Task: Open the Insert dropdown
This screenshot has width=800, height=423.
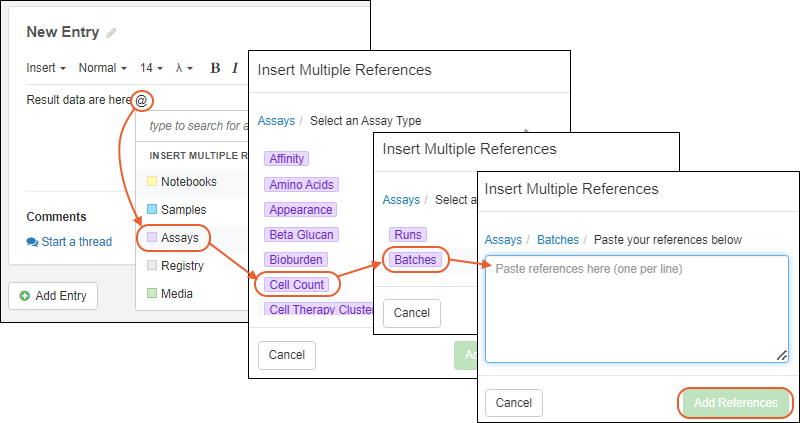Action: pos(46,68)
